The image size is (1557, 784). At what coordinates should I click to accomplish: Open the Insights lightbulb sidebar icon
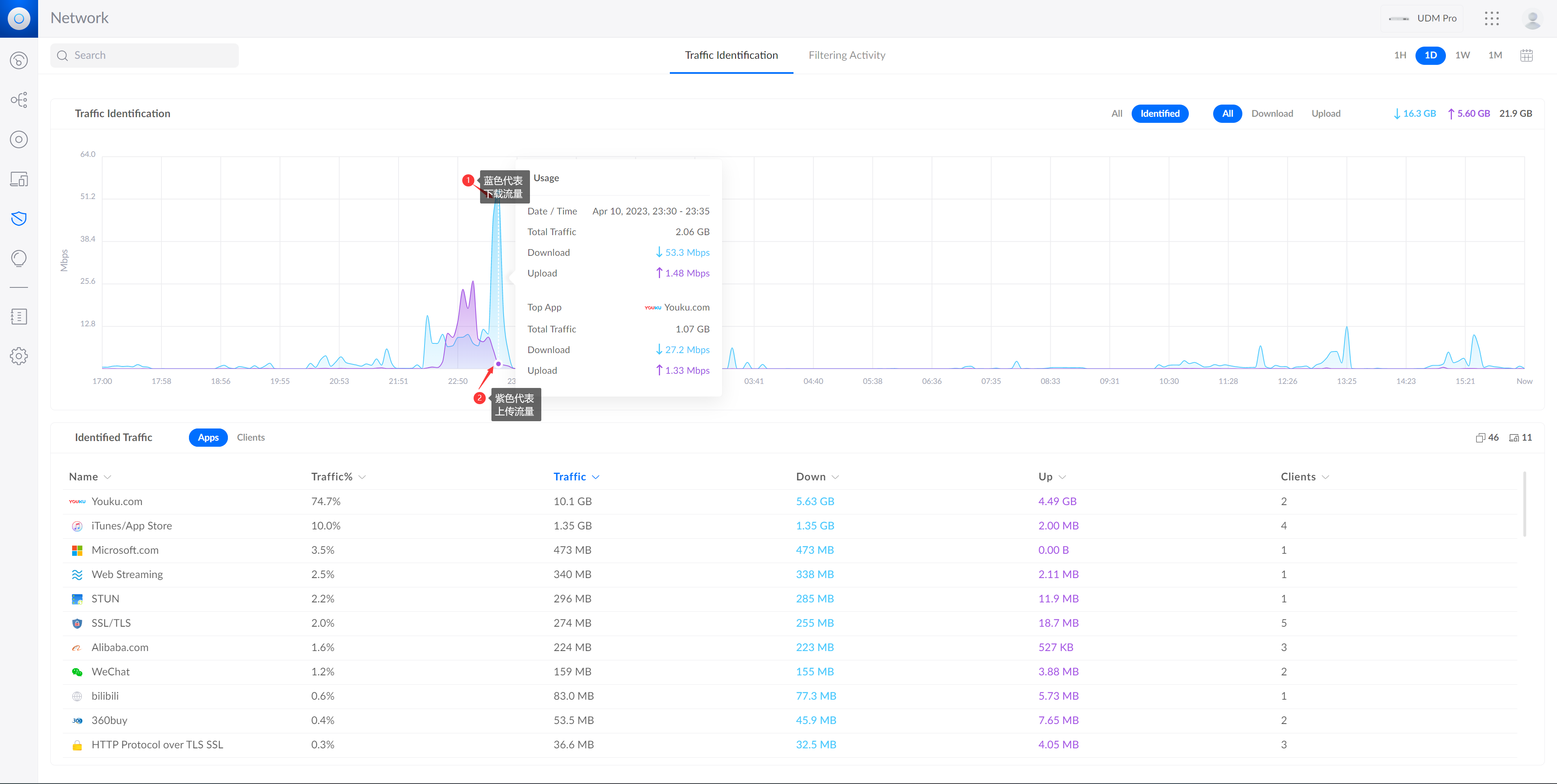pos(19,259)
